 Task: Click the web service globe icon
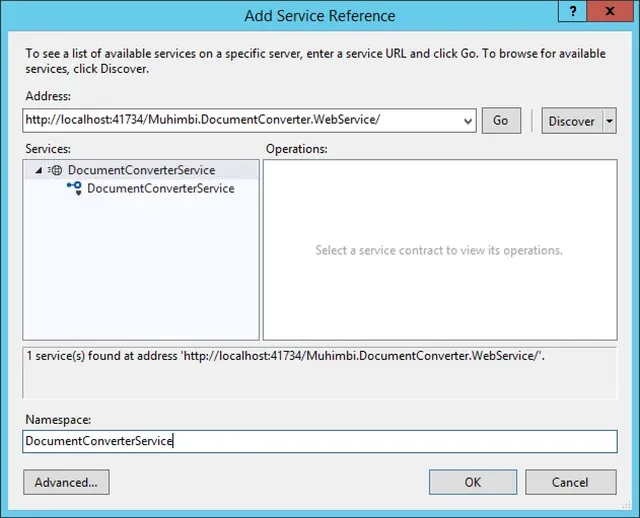coord(55,170)
